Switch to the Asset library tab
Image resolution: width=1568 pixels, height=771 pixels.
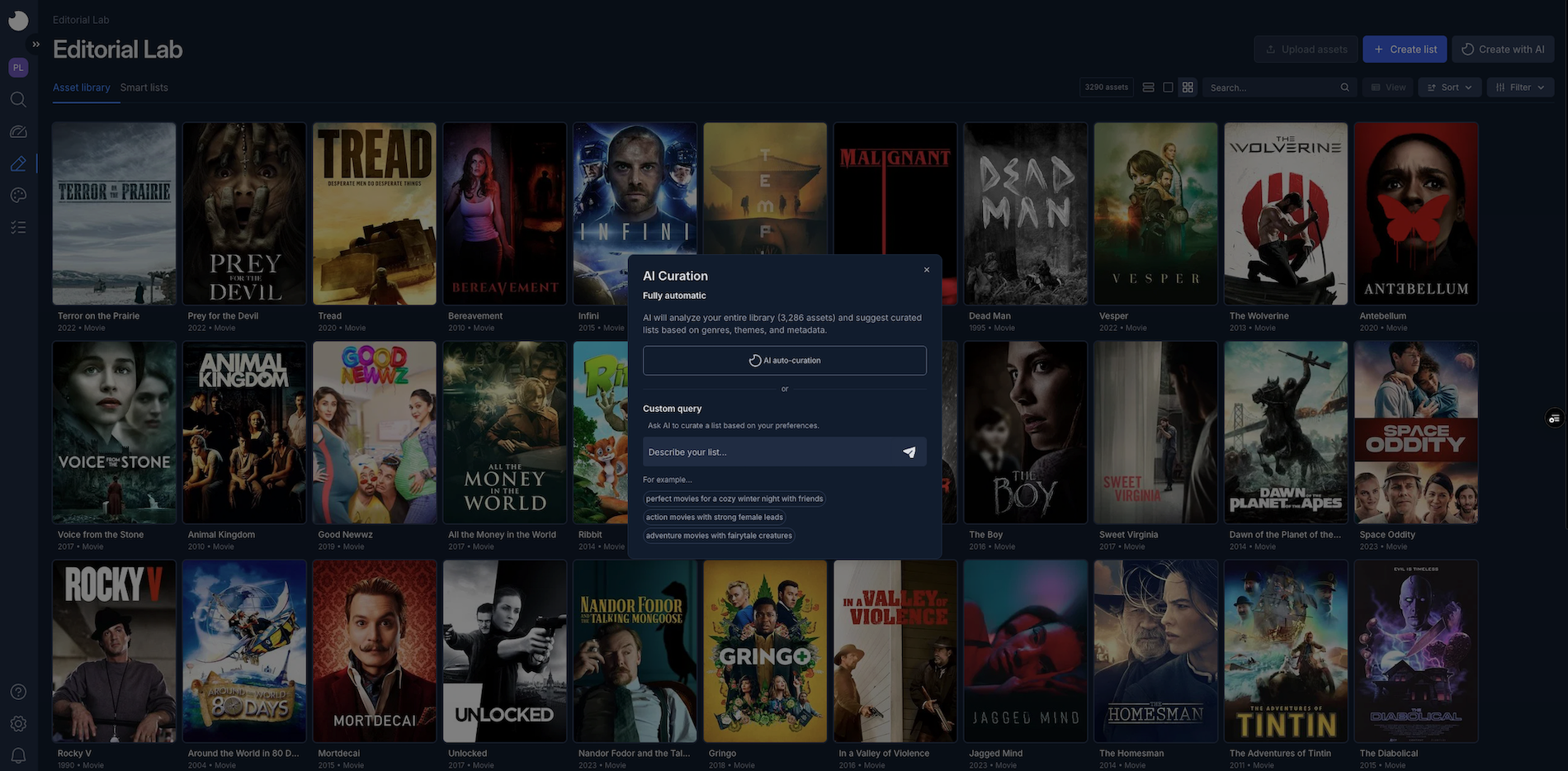[81, 88]
